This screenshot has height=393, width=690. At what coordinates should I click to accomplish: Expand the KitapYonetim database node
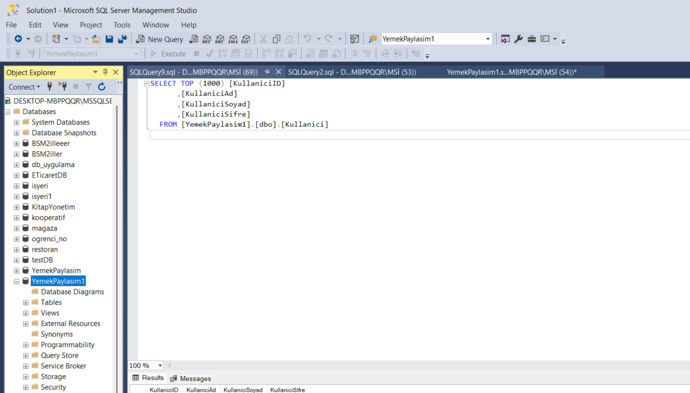click(16, 207)
